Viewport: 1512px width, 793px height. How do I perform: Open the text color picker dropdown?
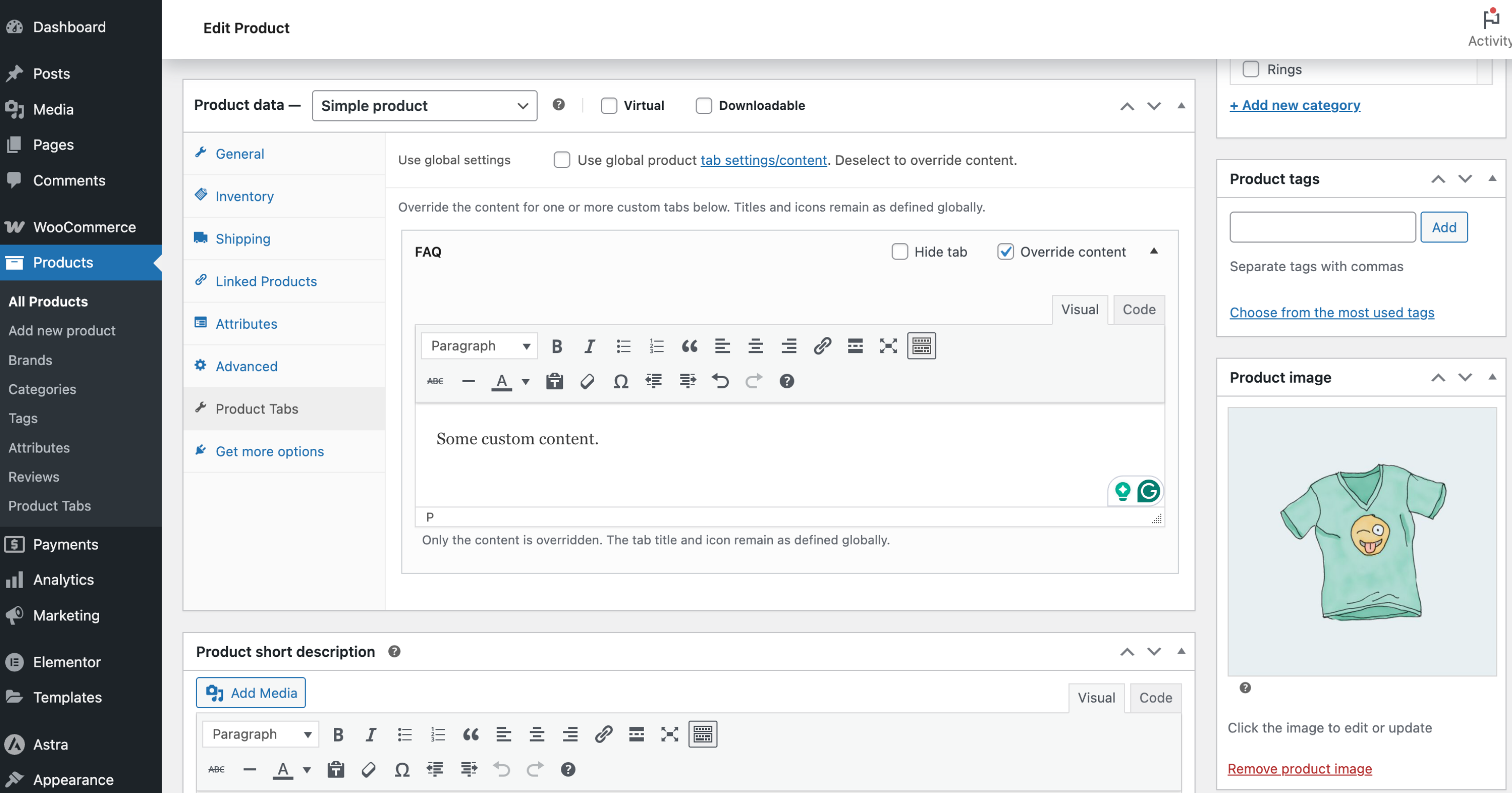[x=525, y=382]
